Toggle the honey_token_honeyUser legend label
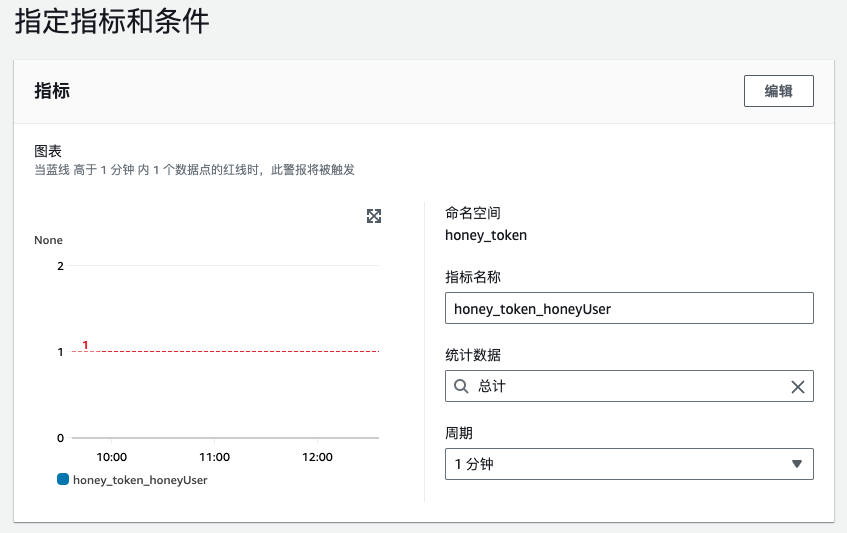Image resolution: width=847 pixels, height=533 pixels. click(140, 480)
